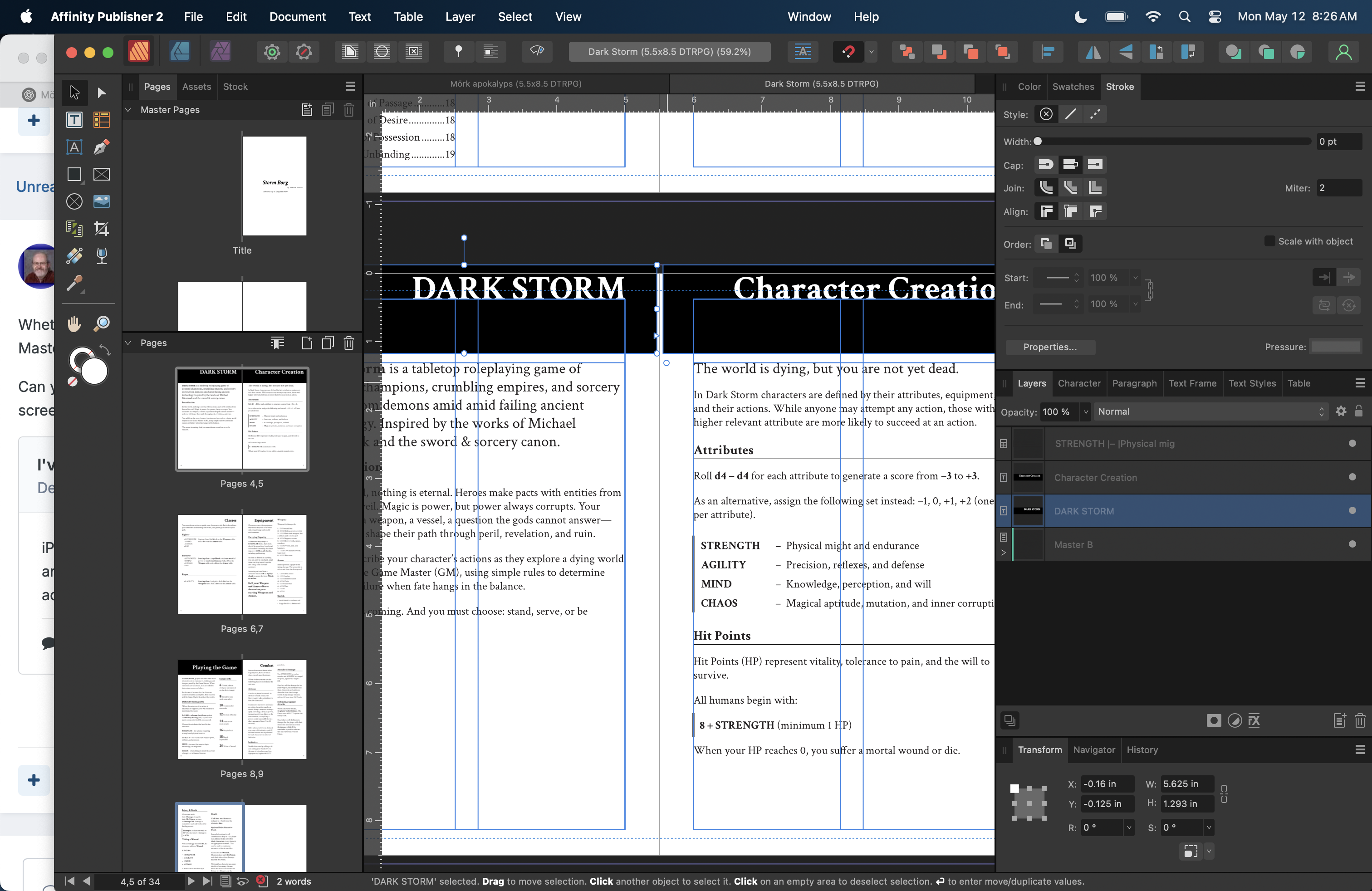Delete selected page in Pages section

click(x=349, y=343)
